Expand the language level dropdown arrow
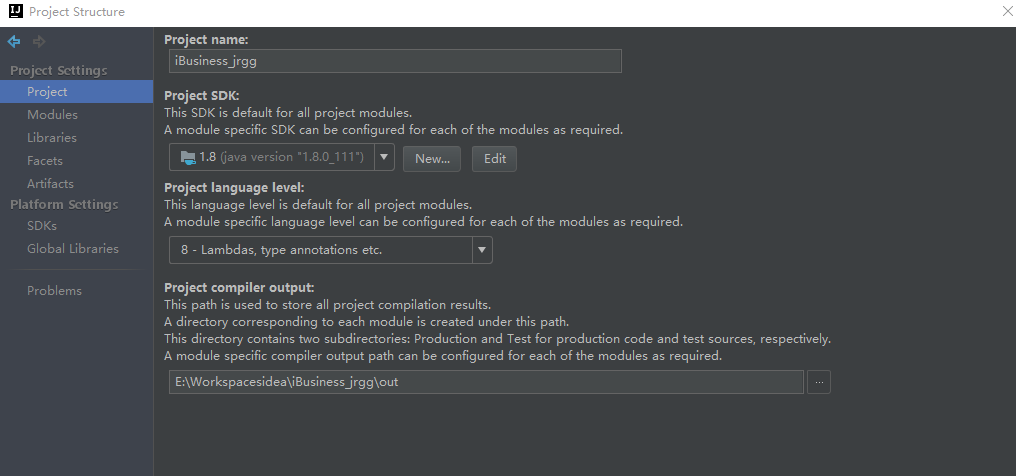Viewport: 1016px width, 476px height. (482, 250)
